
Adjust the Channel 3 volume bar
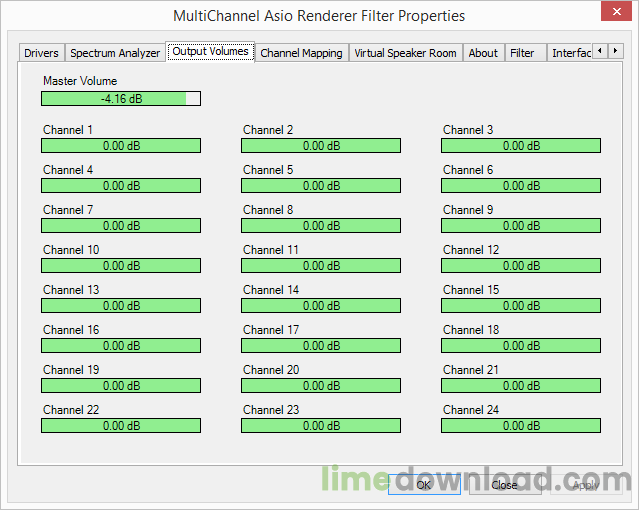coord(521,146)
